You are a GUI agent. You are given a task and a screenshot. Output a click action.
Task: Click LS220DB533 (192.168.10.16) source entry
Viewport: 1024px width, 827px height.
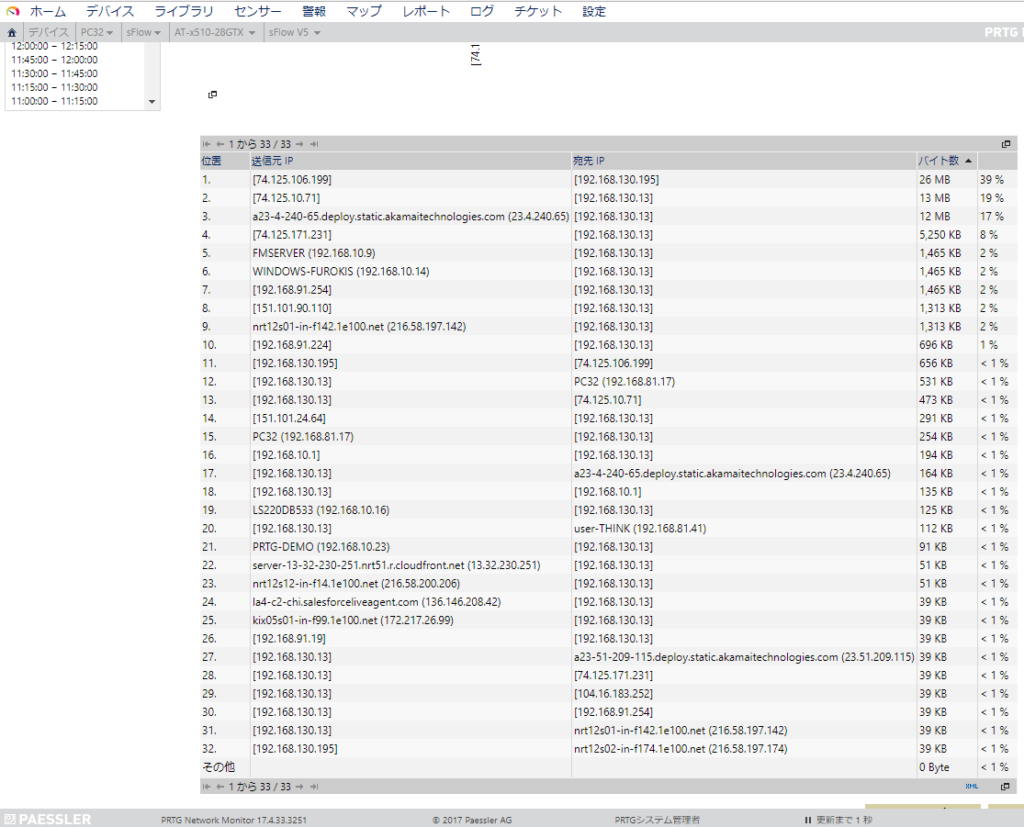click(321, 510)
